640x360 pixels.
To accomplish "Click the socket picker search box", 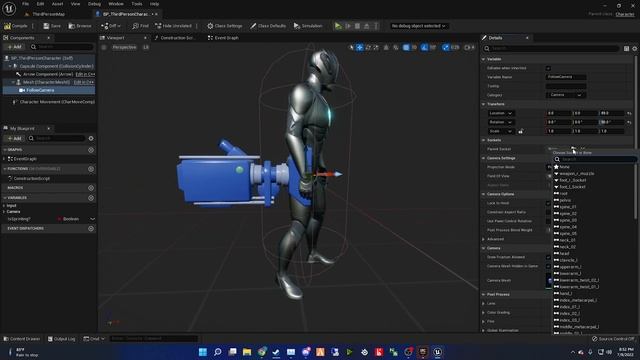I will pos(595,159).
